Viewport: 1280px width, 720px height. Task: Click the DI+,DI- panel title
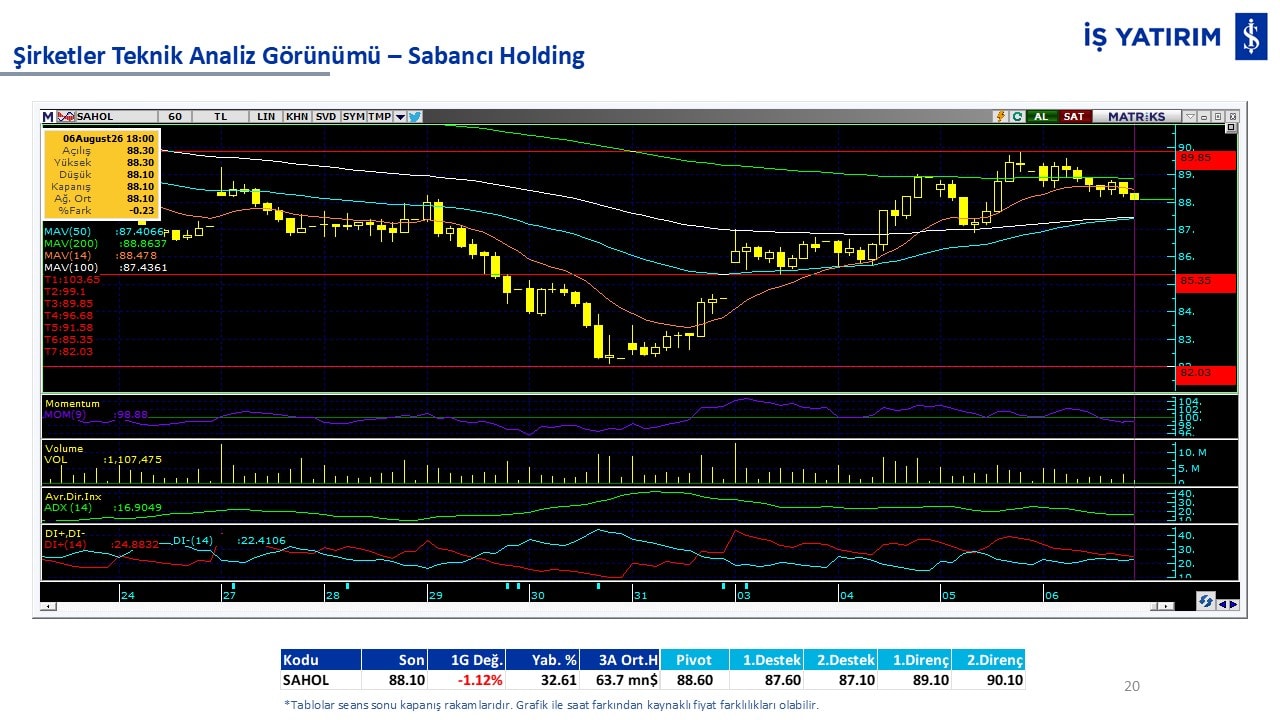click(65, 533)
